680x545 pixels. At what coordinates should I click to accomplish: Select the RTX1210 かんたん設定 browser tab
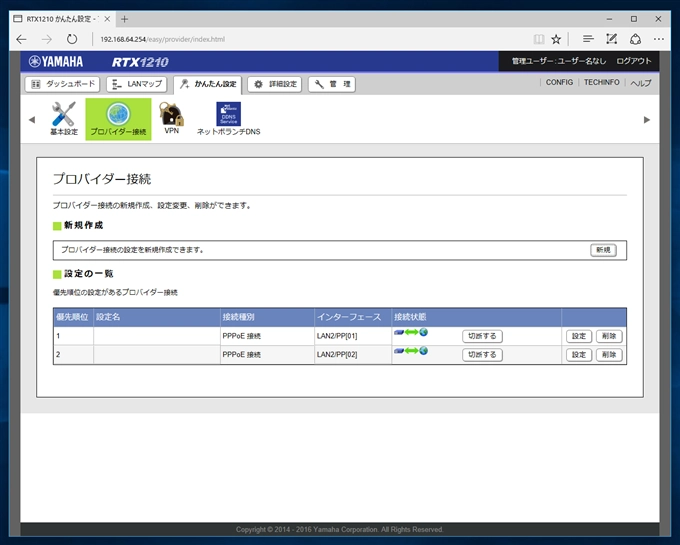pyautogui.click(x=63, y=19)
